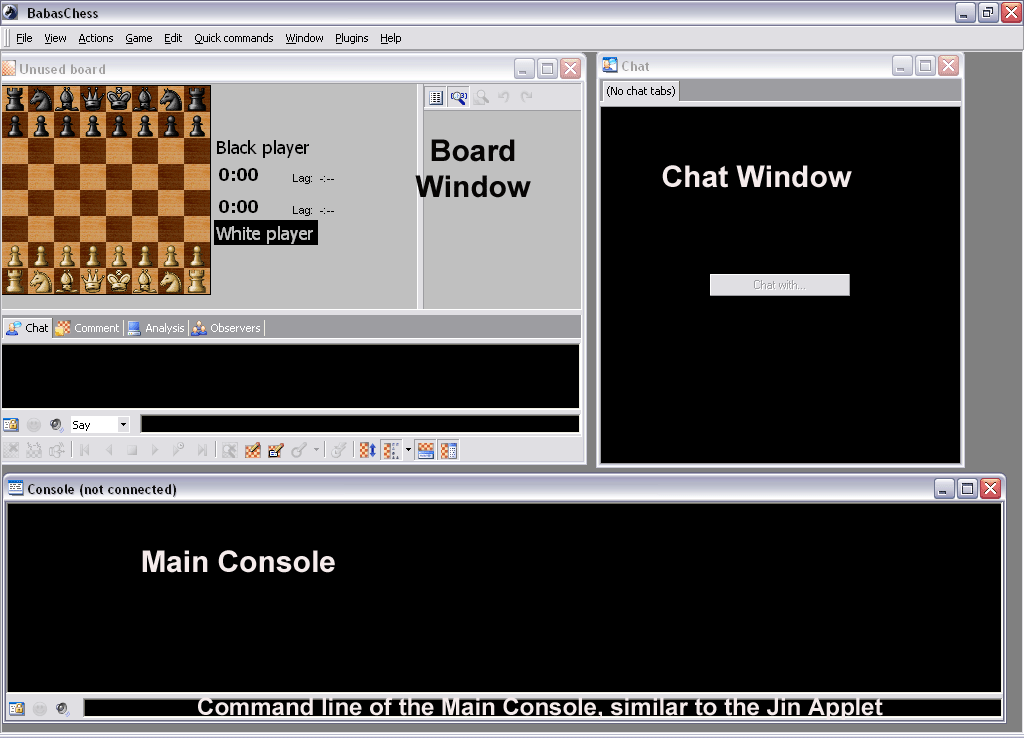Screen dimensions: 1024x738
Task: Click the white king on the chessboard
Action: (x=119, y=281)
